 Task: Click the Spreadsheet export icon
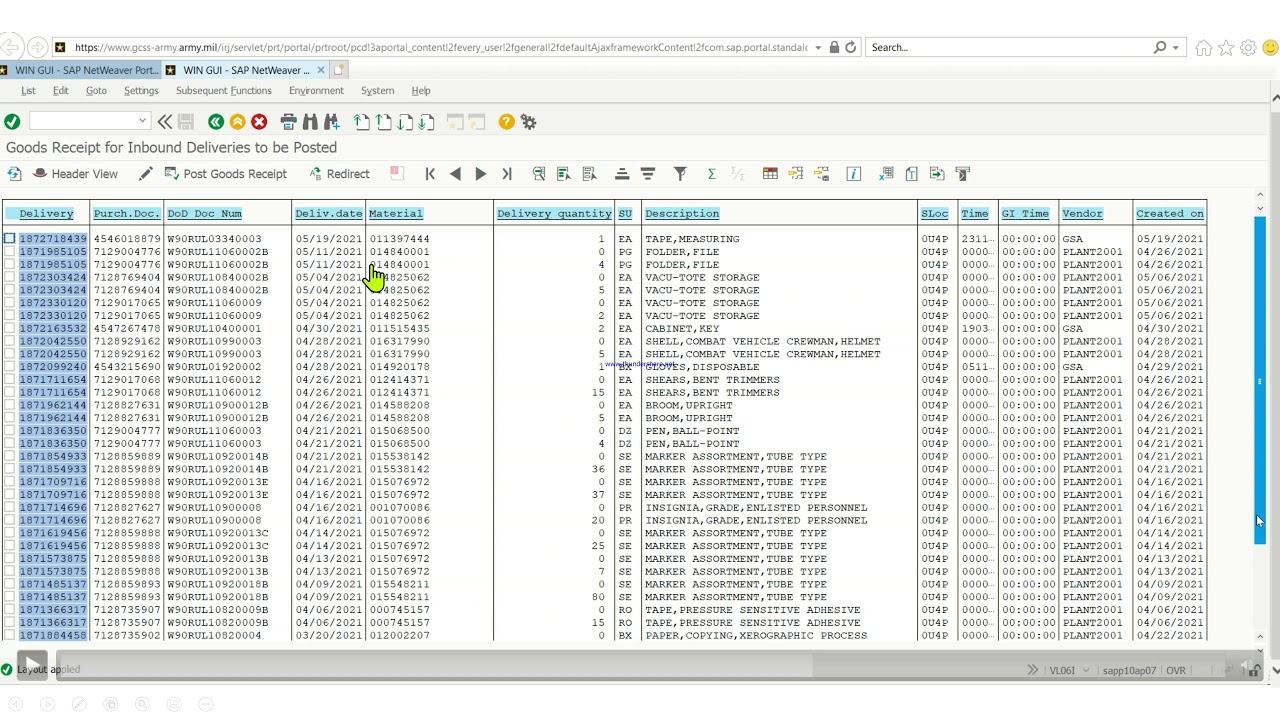(x=886, y=174)
